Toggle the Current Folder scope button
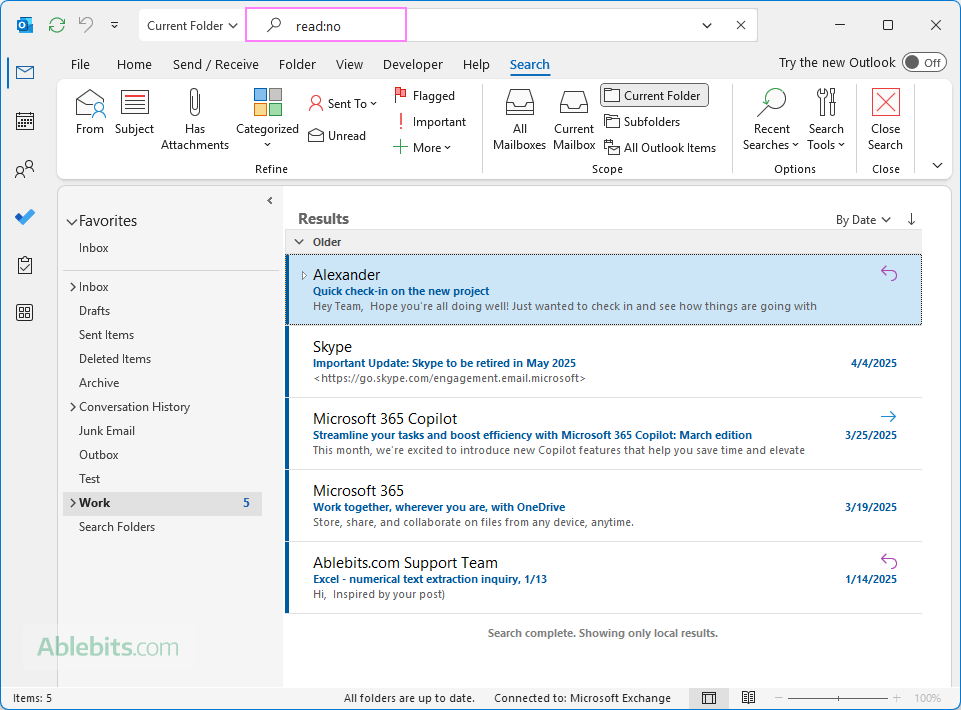 [654, 95]
